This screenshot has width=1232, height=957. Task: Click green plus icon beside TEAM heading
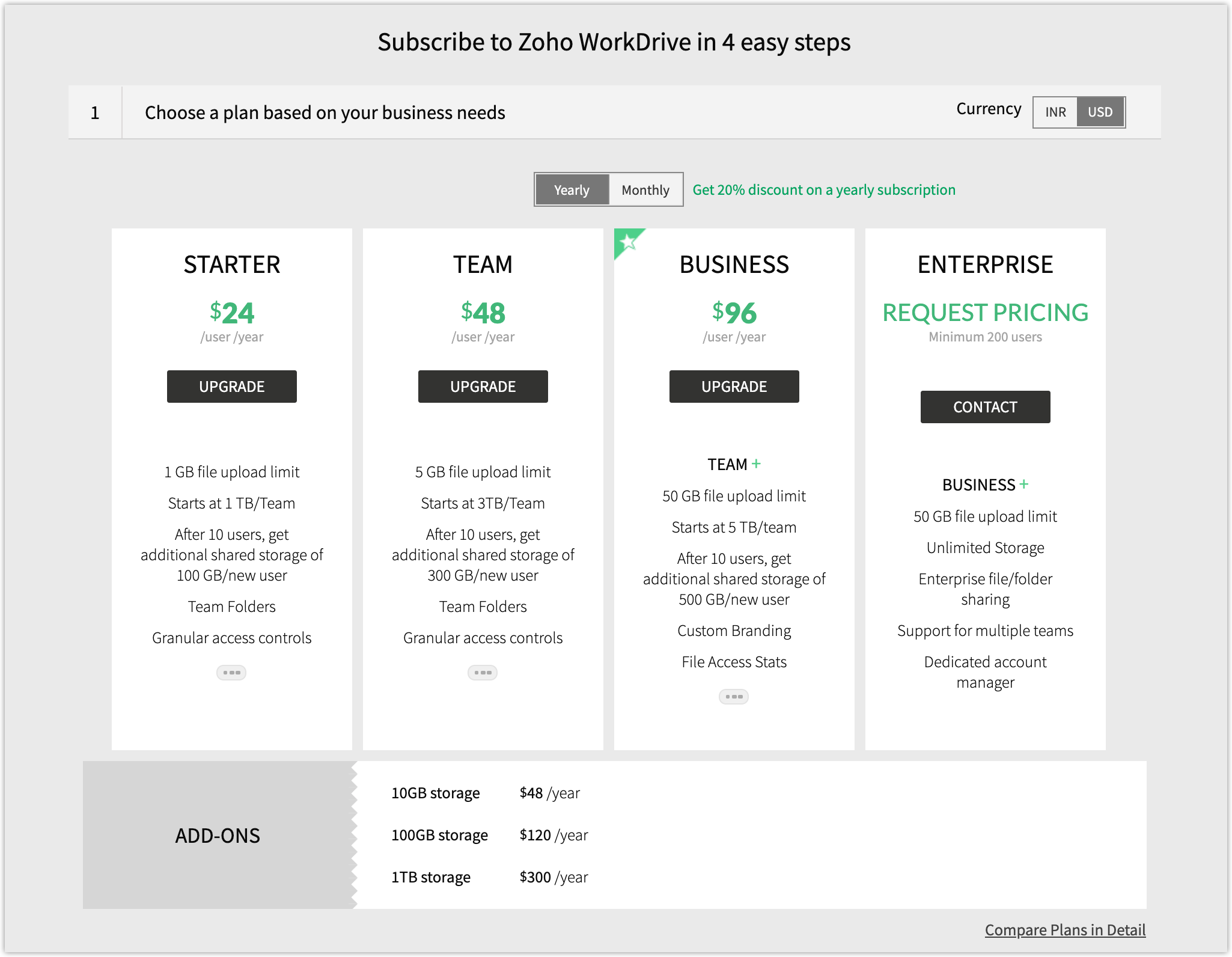[756, 463]
